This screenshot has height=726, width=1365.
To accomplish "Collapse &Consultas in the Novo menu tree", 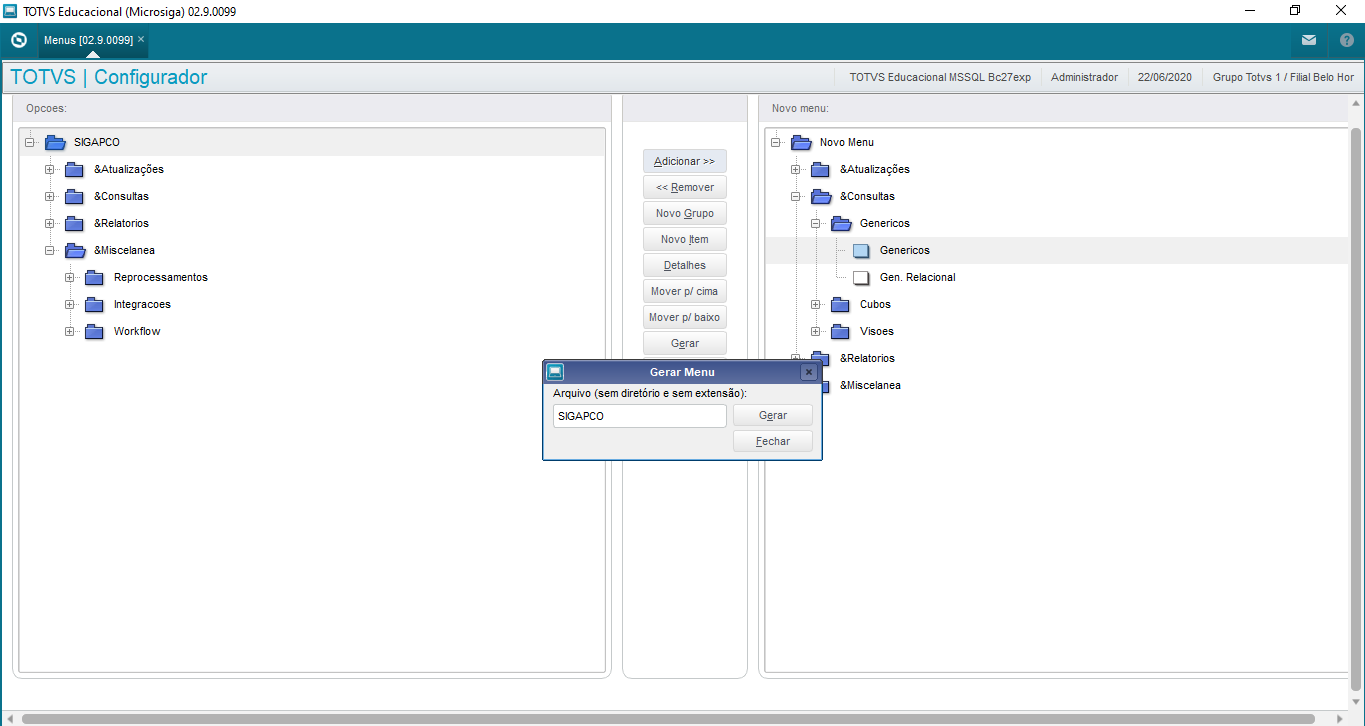I will (796, 196).
